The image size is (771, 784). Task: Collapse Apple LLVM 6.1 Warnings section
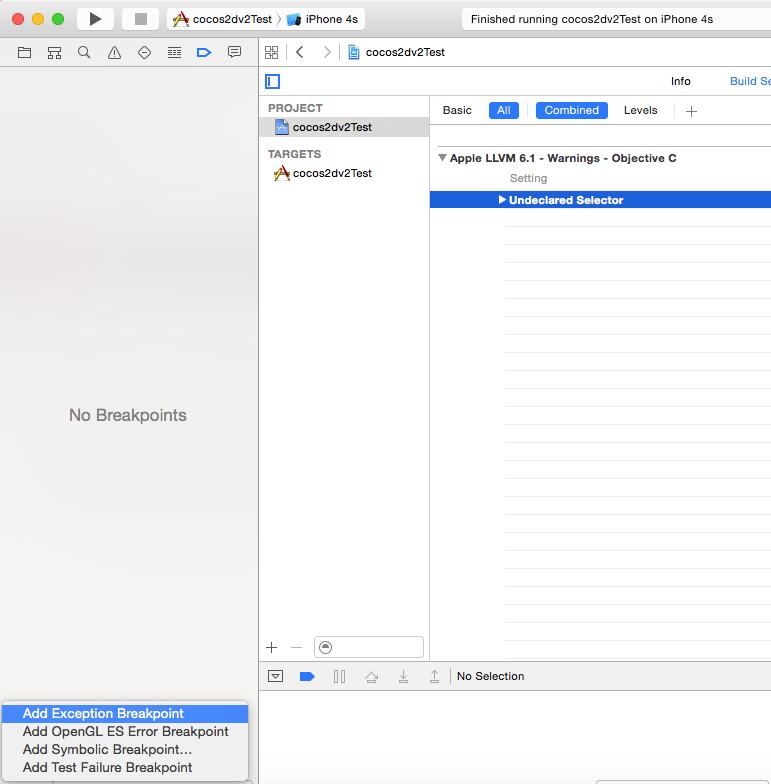[442, 158]
